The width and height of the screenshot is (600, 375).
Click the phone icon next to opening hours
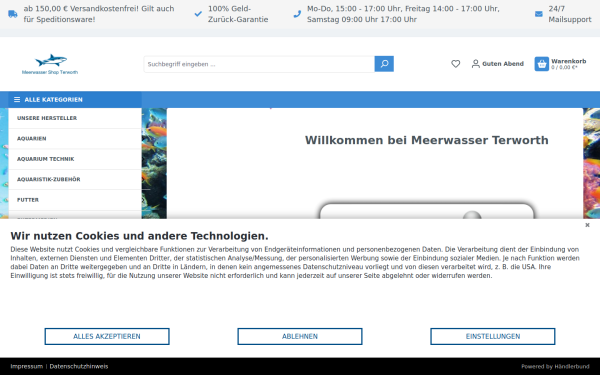coord(297,14)
